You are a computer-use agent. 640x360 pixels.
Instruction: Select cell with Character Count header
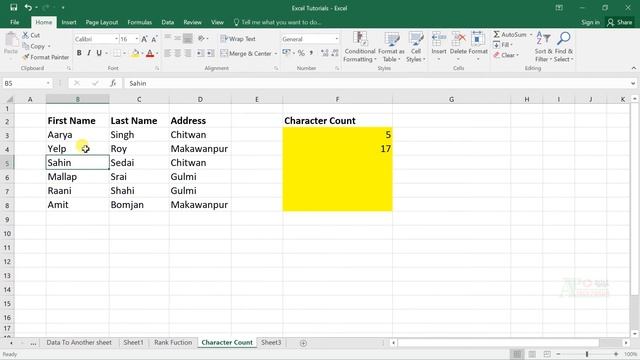click(x=338, y=120)
